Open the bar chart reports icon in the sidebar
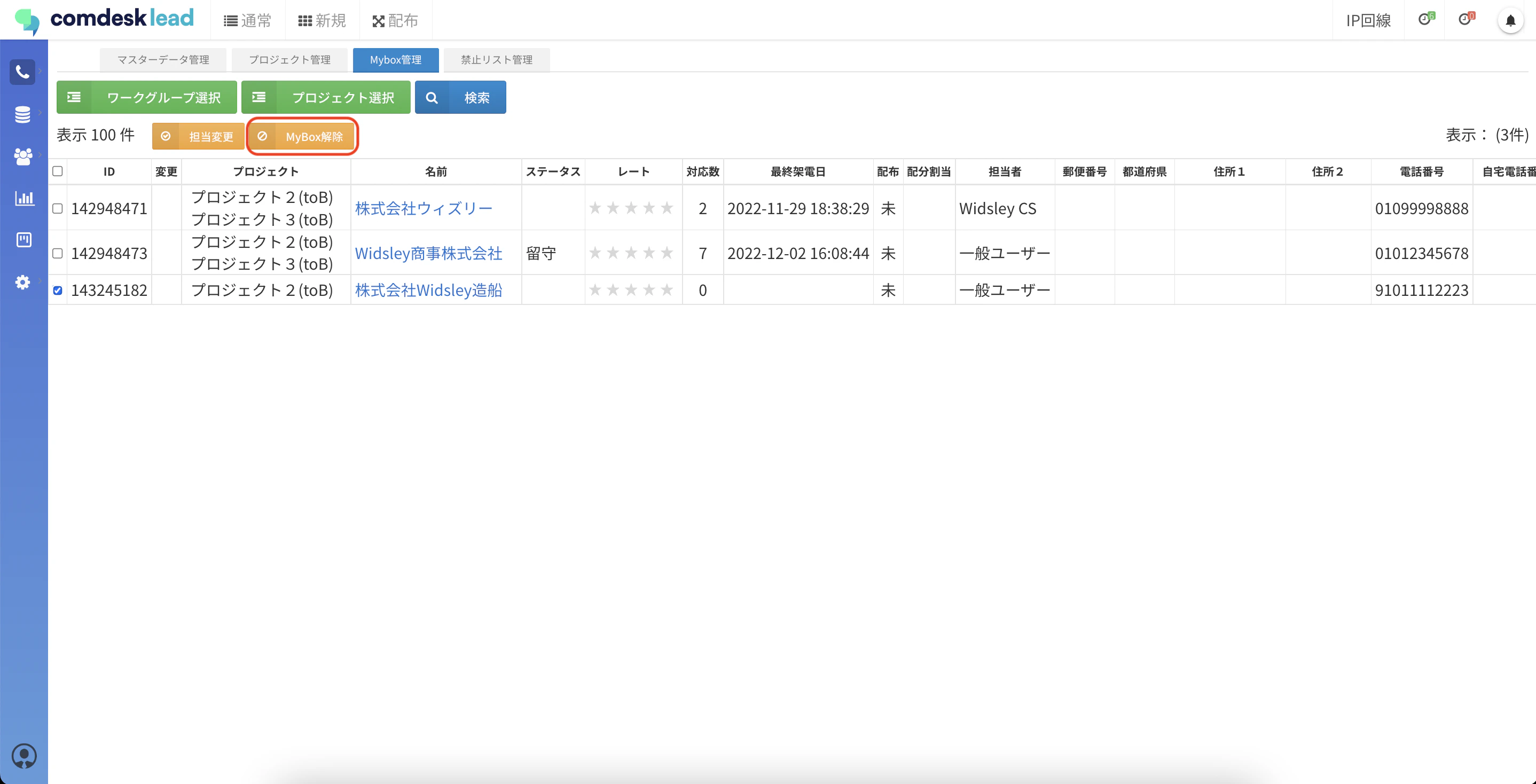This screenshot has height=784, width=1536. pos(24,198)
